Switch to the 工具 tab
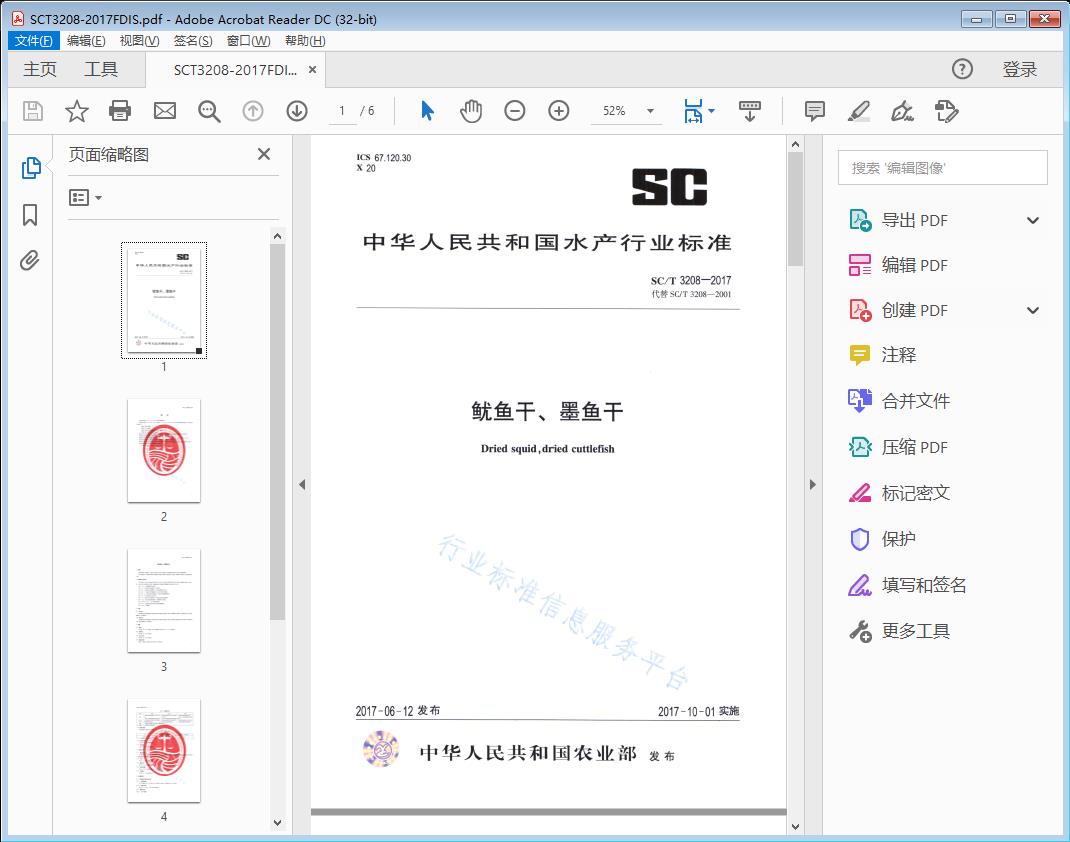 tap(101, 69)
